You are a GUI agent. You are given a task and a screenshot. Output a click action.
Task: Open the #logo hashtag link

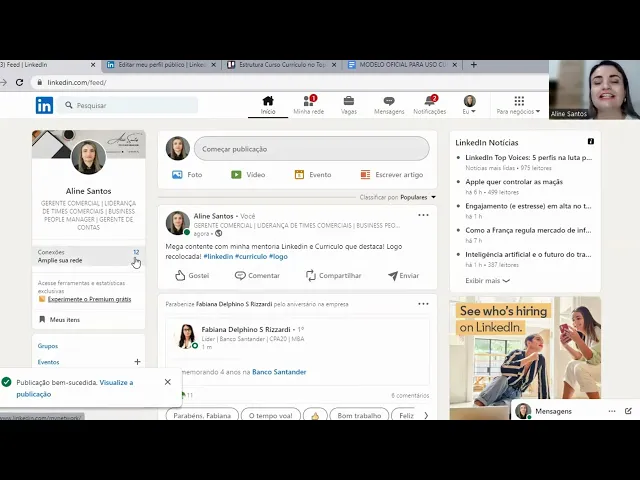pyautogui.click(x=278, y=256)
